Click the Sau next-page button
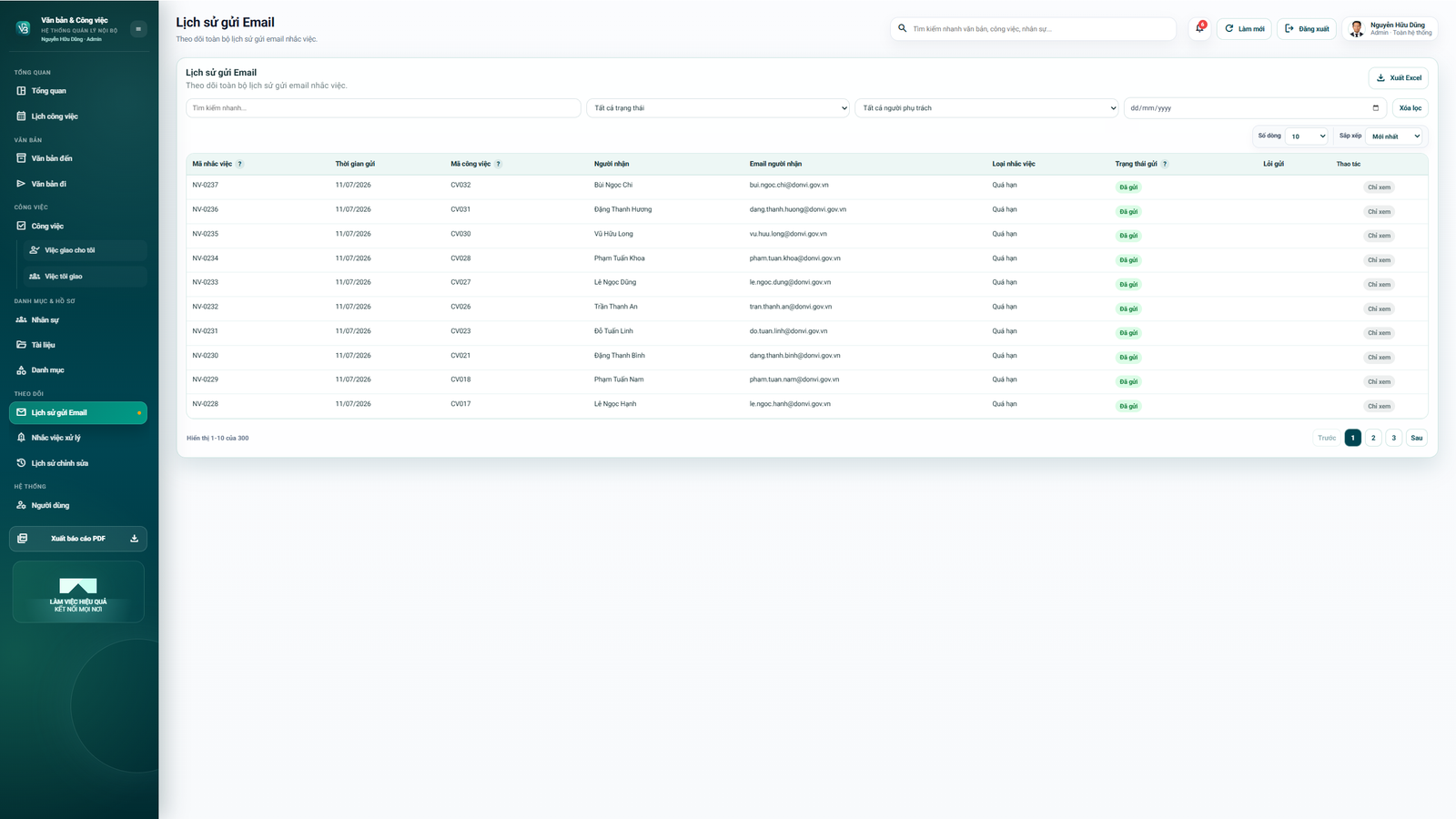Screen dimensions: 1456x819 [1417, 438]
